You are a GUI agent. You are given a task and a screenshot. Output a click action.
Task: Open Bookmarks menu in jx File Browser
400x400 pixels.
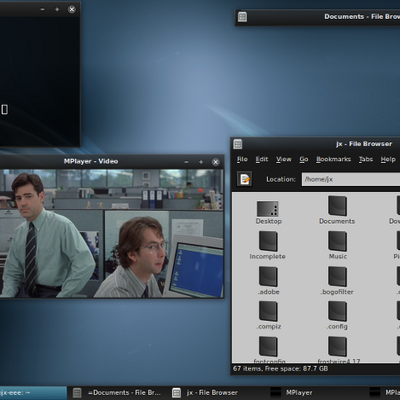tap(333, 159)
